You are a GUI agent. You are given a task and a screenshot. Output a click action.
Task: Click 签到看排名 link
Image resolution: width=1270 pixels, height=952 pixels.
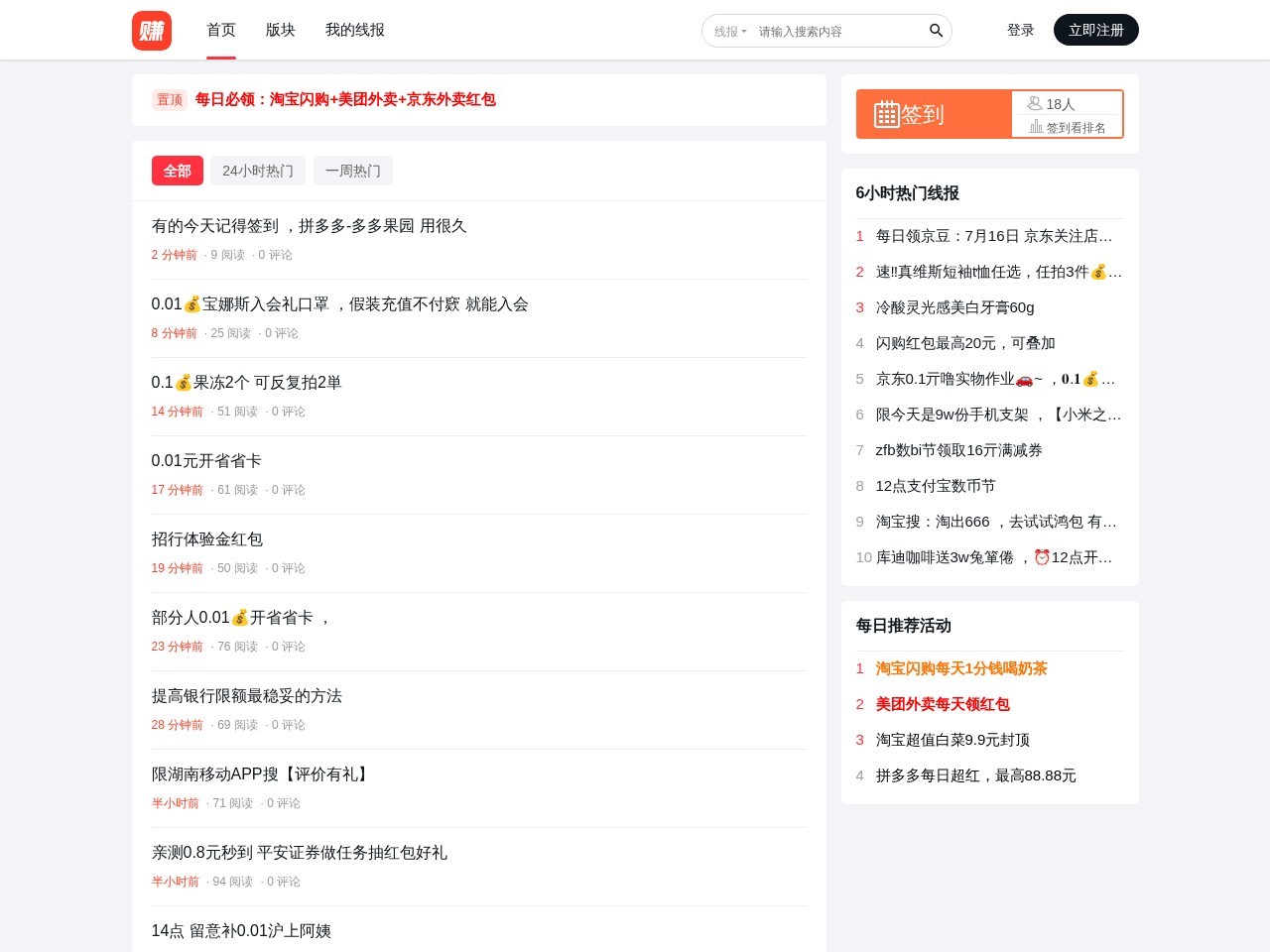(1076, 128)
